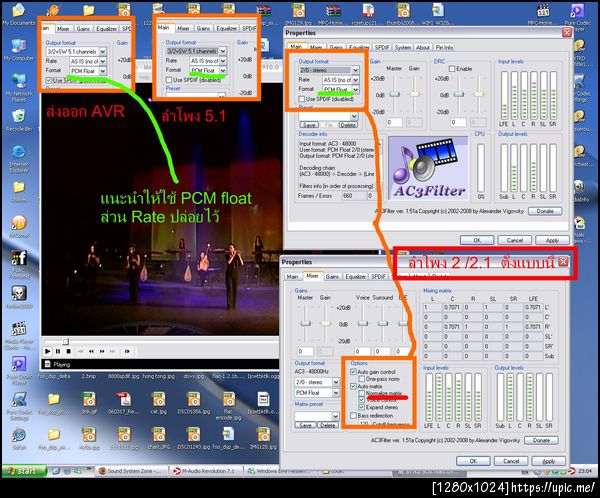Pause playback in the media player
The width and height of the screenshot is (600, 498).
point(58,351)
